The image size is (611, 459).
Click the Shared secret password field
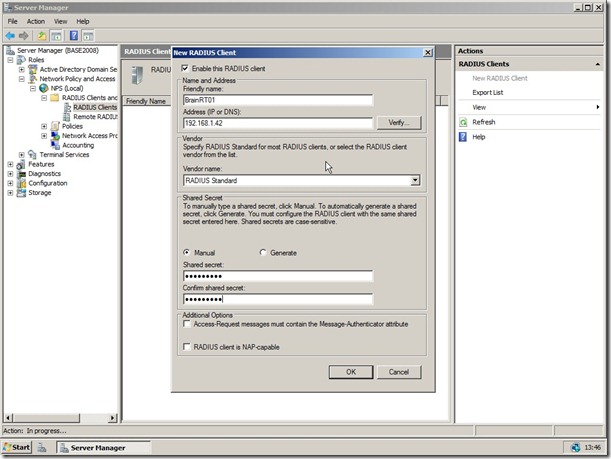(x=278, y=276)
